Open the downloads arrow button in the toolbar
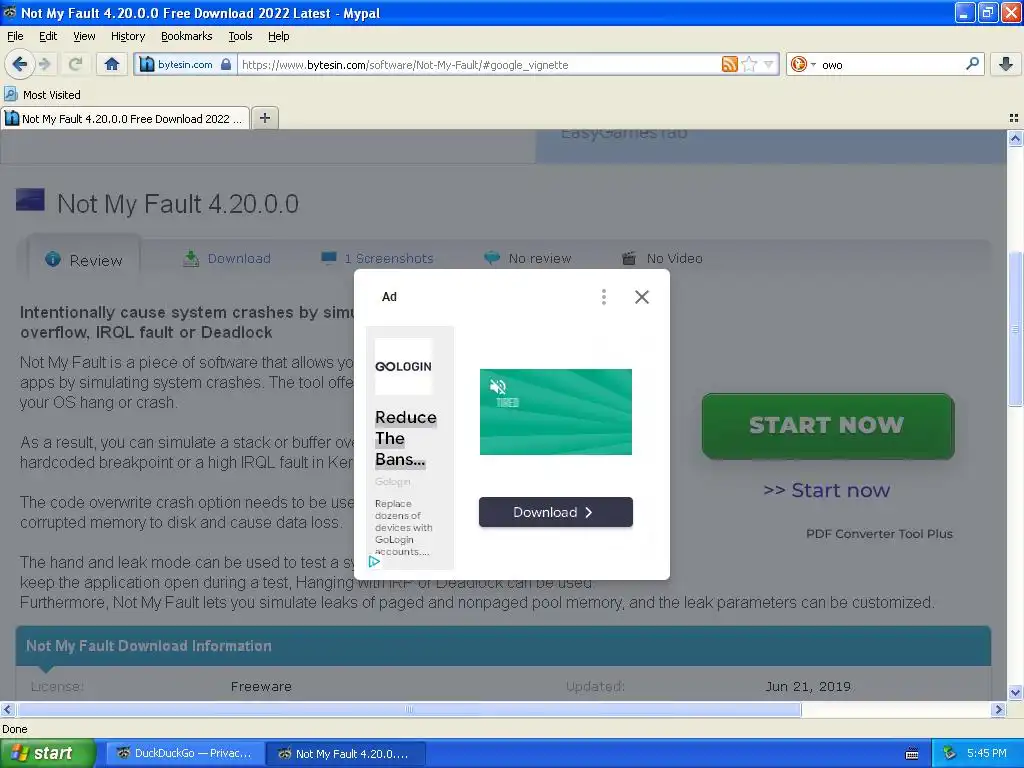The height and width of the screenshot is (768, 1024). click(1006, 64)
